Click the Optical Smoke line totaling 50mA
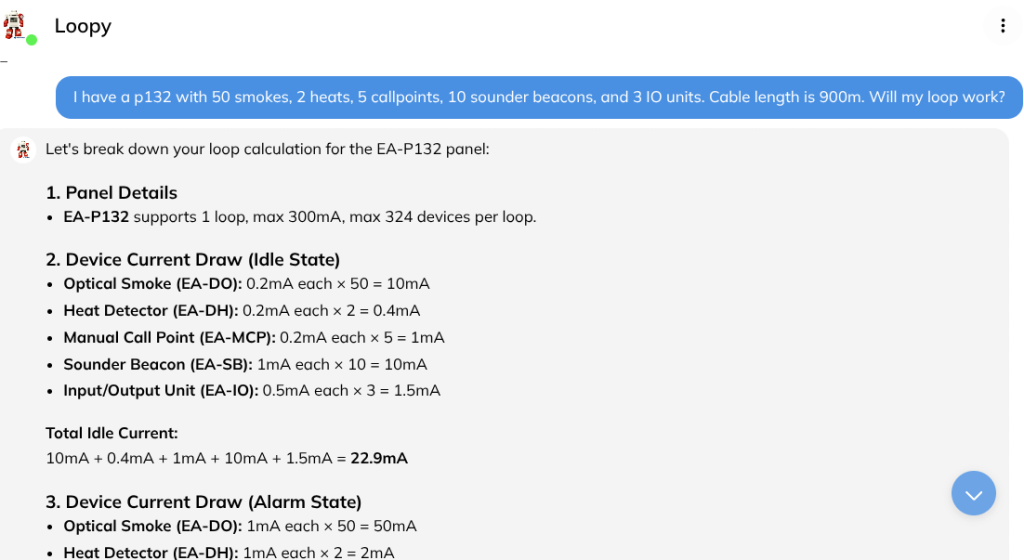This screenshot has height=560, width=1024. 240,526
